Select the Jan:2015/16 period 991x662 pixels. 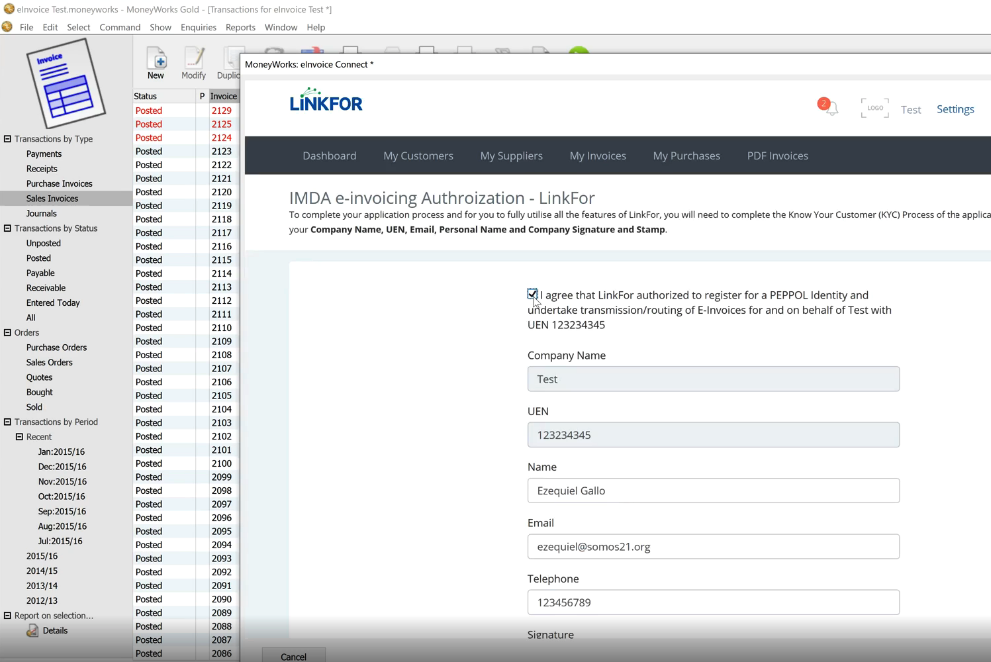click(61, 452)
